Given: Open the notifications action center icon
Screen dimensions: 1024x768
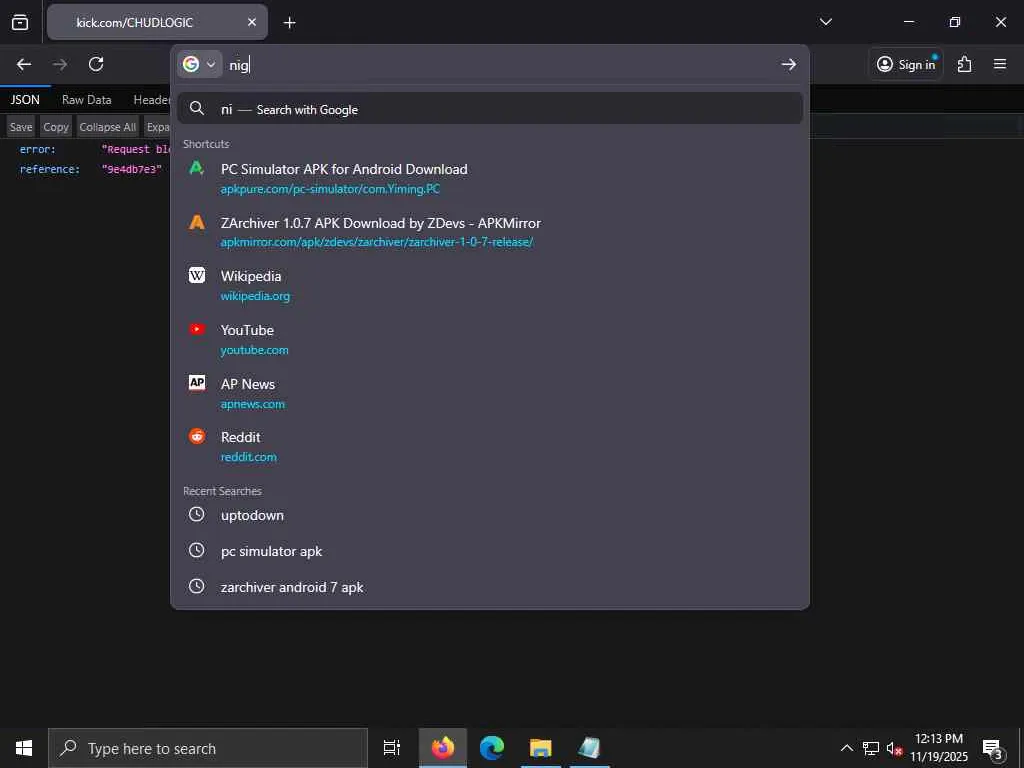Looking at the screenshot, I should 993,748.
